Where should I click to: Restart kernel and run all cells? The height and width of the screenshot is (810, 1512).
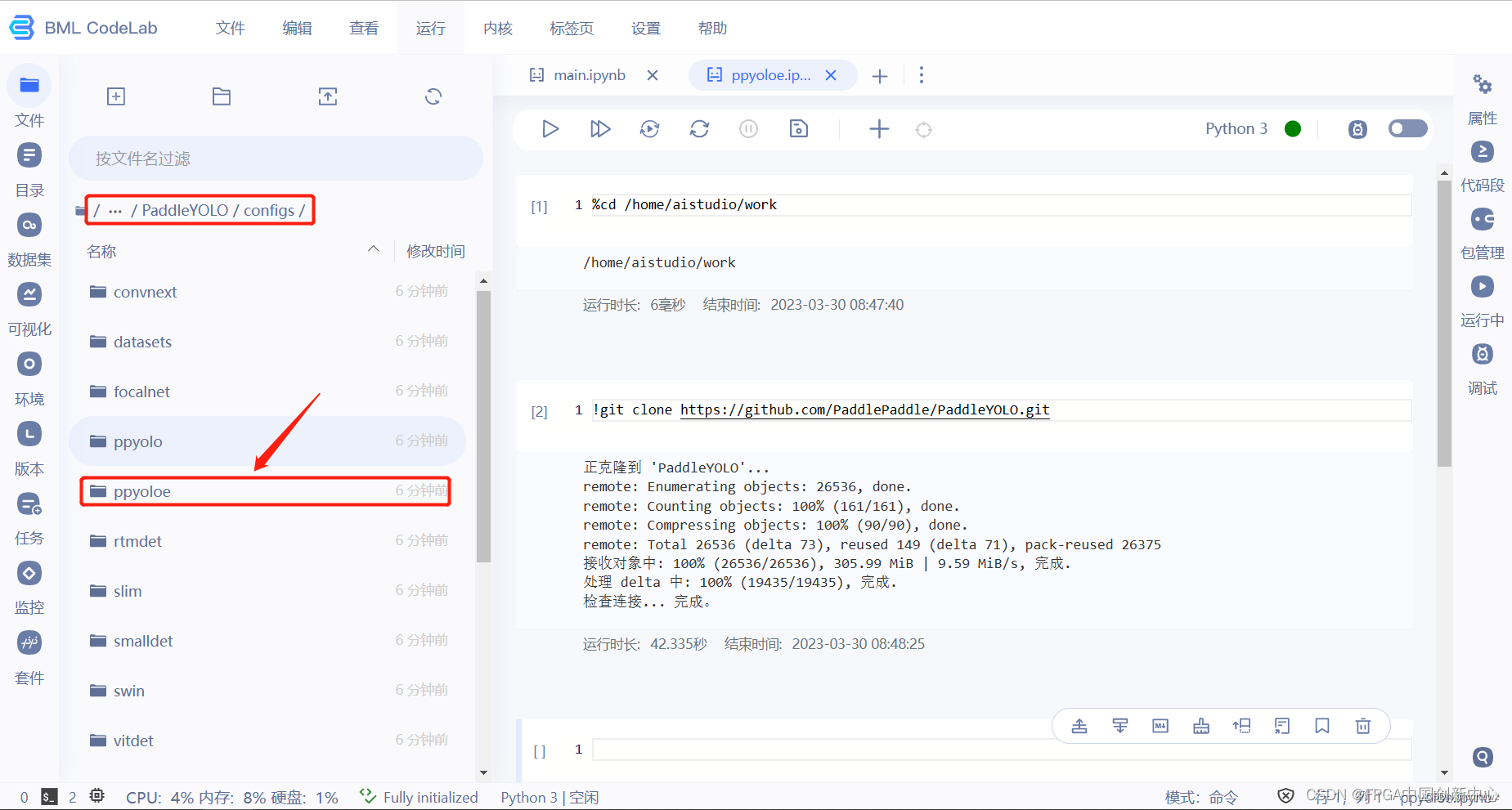point(650,128)
